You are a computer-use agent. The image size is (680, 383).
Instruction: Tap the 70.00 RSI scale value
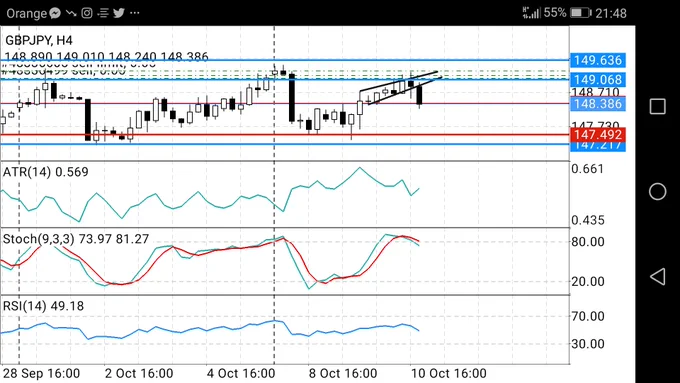click(x=588, y=316)
